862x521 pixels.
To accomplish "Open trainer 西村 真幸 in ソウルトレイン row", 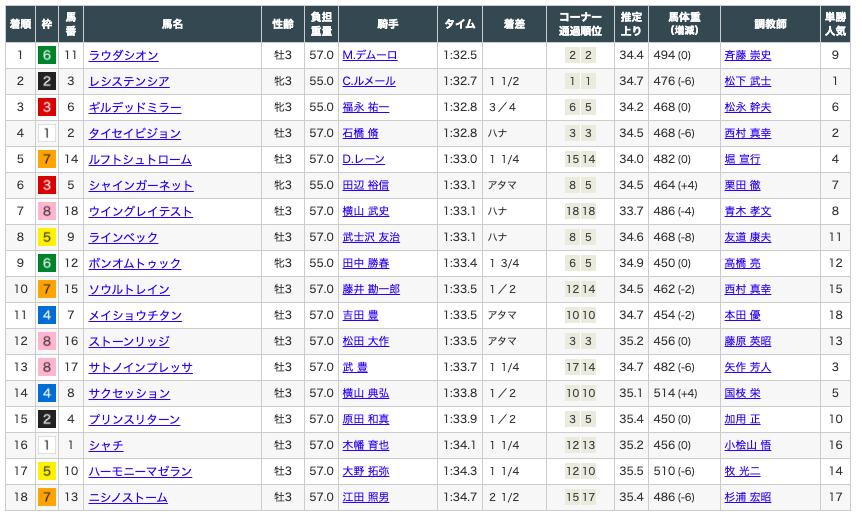I will [x=748, y=290].
